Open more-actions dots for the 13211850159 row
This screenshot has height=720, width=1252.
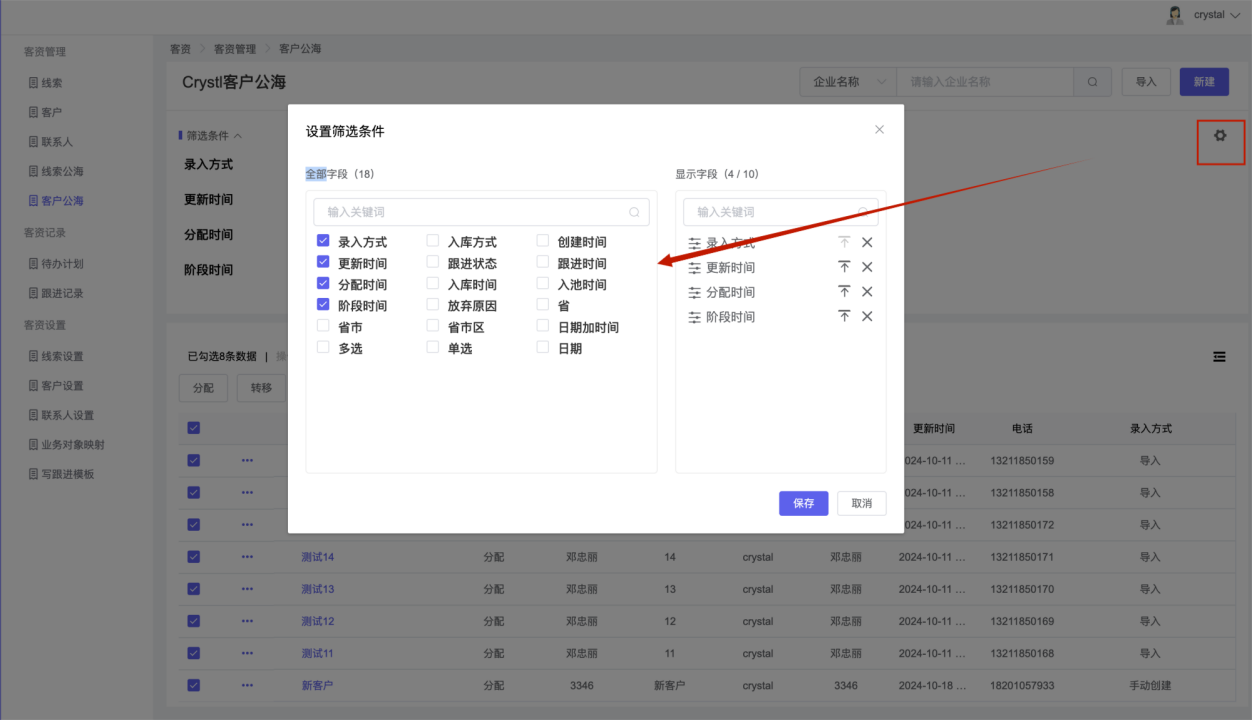click(x=247, y=460)
